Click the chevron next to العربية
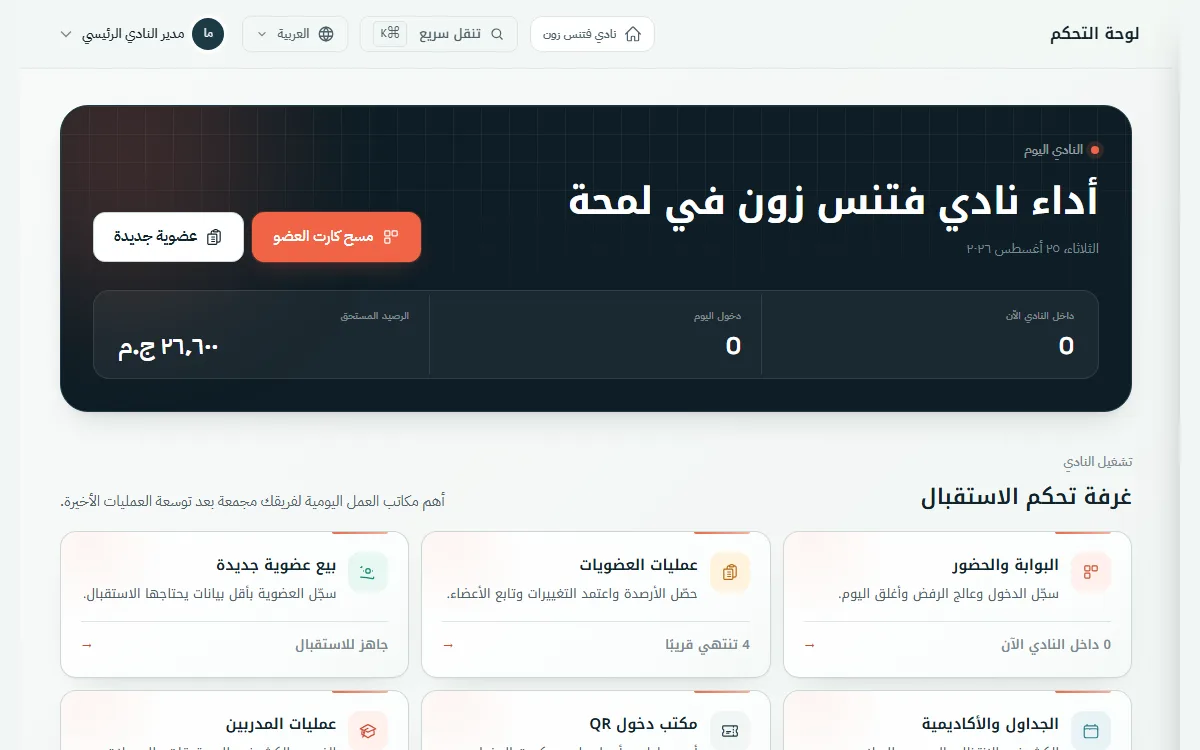Screen dimensions: 1200x750 coord(262,34)
